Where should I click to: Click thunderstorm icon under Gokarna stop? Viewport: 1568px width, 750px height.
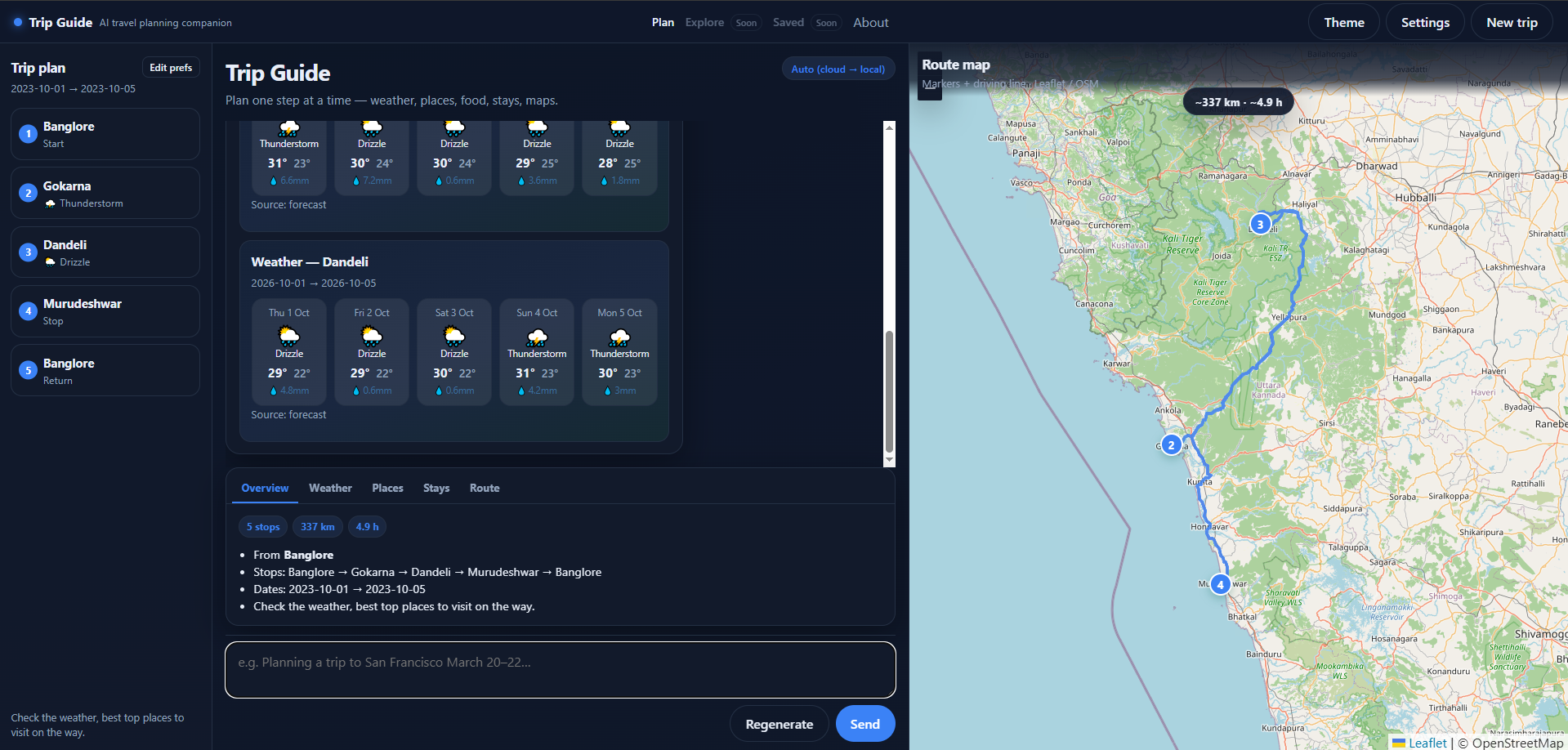[50, 203]
